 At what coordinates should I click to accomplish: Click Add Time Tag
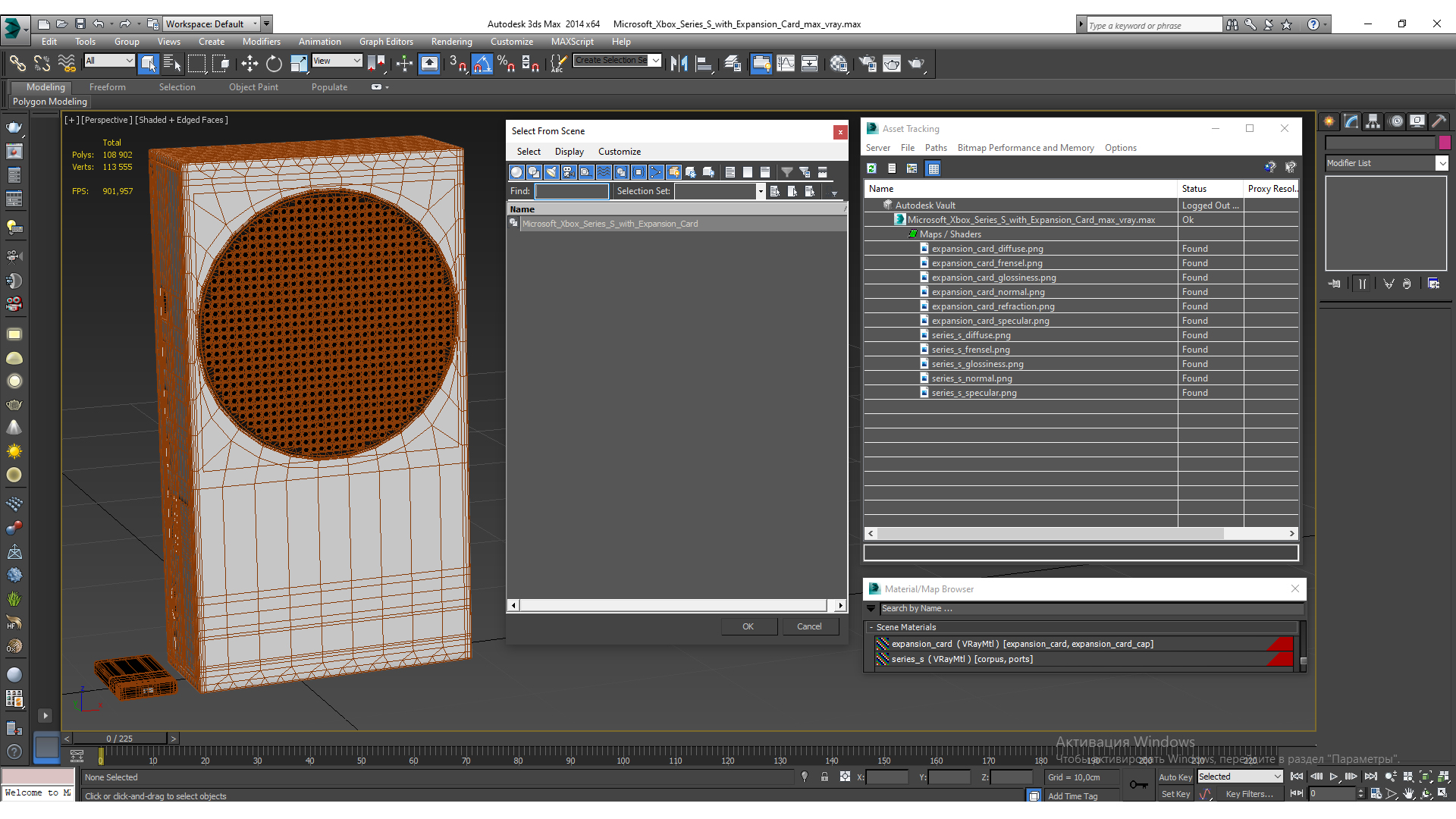tap(1072, 795)
